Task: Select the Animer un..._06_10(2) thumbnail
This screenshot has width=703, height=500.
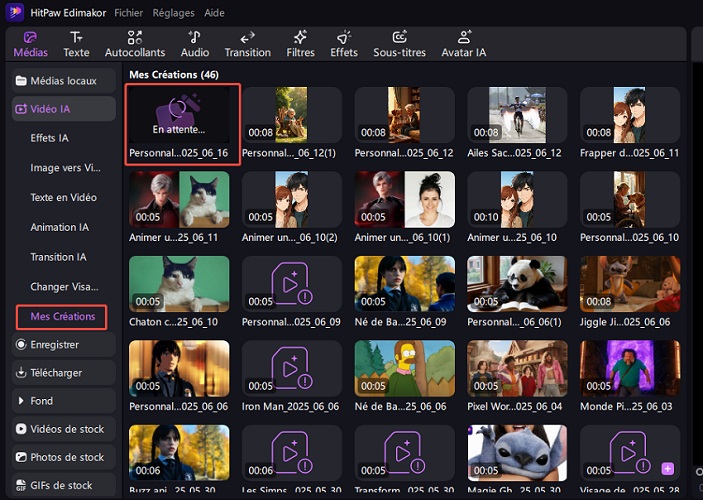Action: click(291, 200)
